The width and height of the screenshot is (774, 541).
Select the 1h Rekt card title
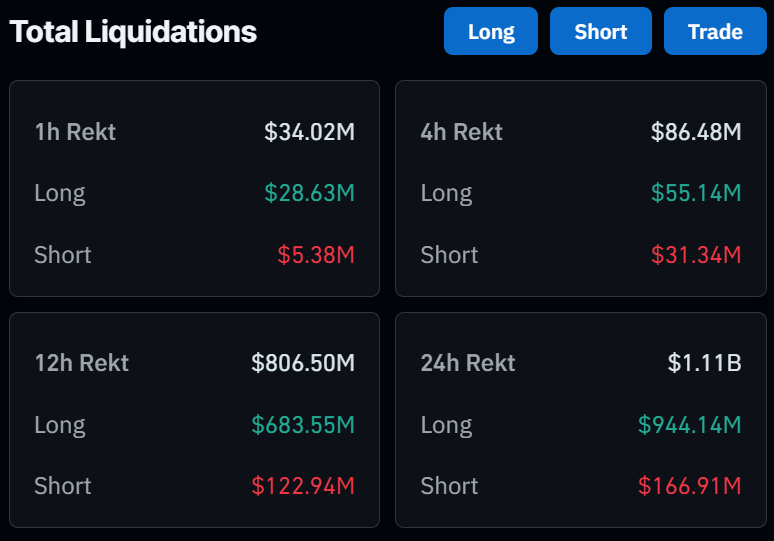pos(75,132)
